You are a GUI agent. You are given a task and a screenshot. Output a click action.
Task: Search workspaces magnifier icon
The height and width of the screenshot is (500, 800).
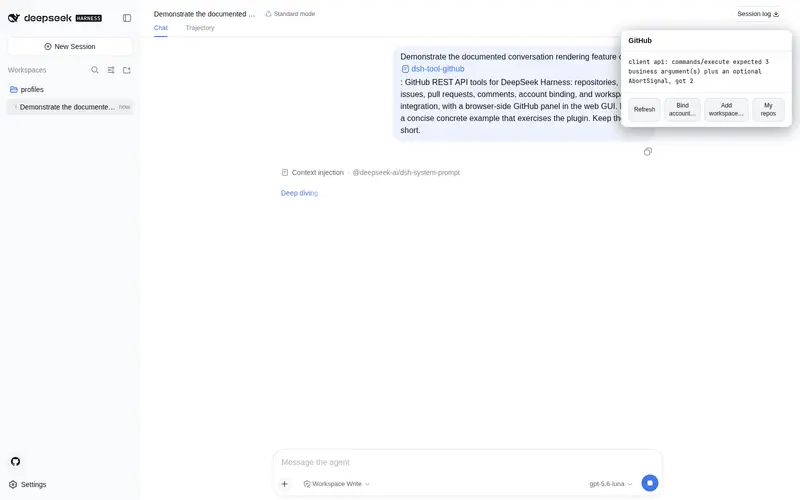(95, 70)
